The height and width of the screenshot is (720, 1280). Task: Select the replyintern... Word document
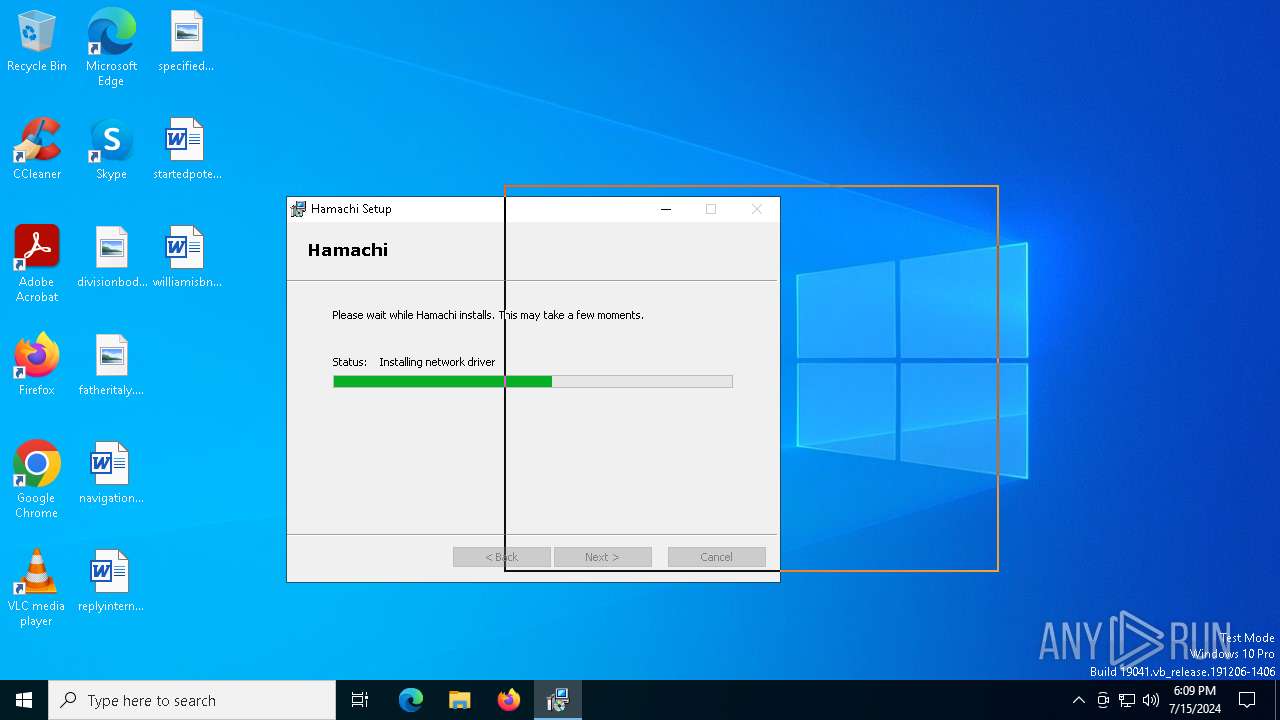pyautogui.click(x=111, y=581)
